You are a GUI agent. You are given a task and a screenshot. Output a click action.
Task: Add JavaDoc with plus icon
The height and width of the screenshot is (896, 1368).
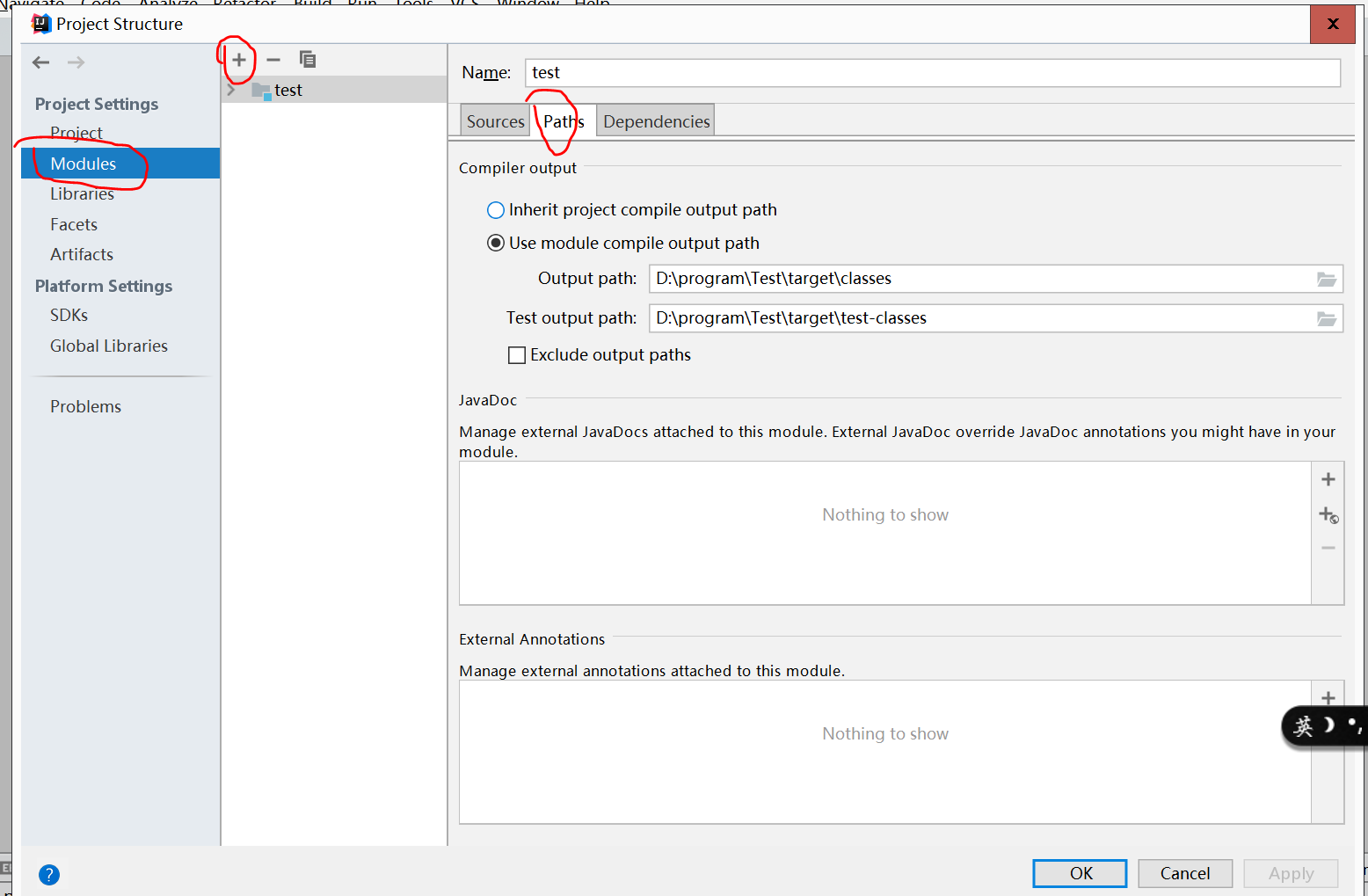coord(1328,479)
